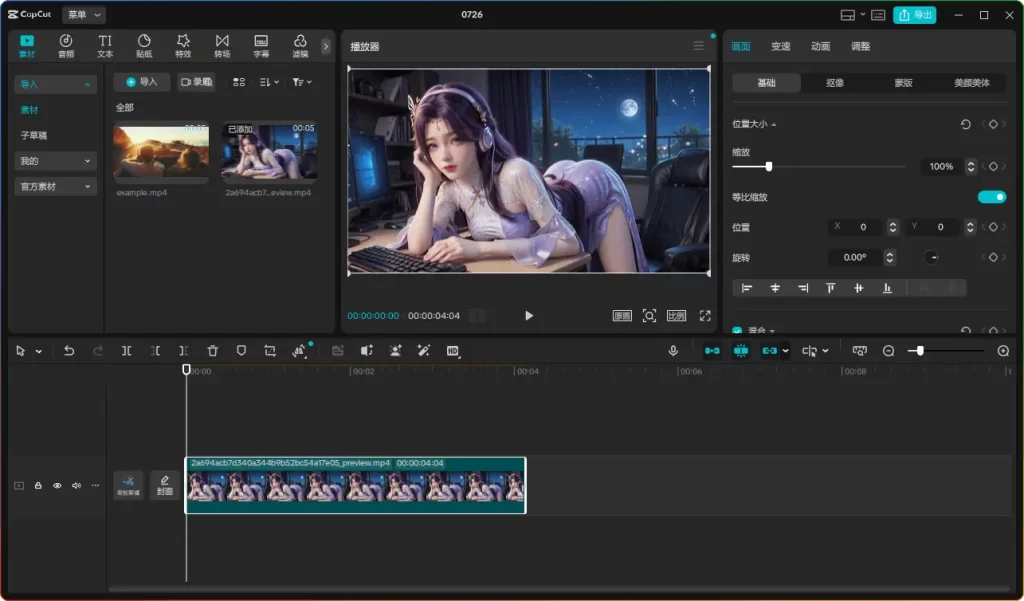Select the 抠像 sub-tab
The width and height of the screenshot is (1024, 601).
pos(835,83)
